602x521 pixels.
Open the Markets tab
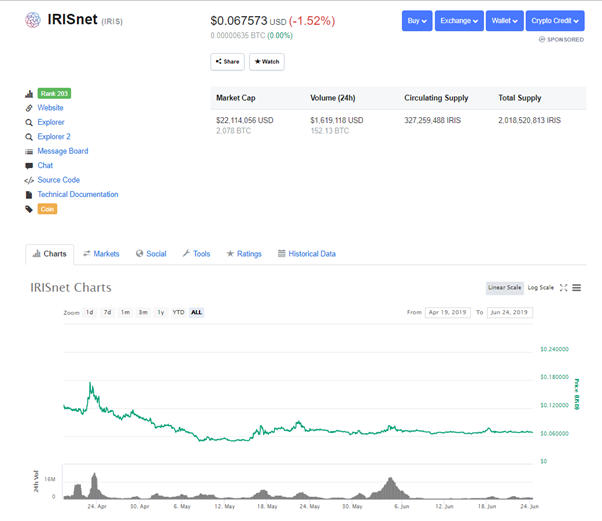[101, 254]
